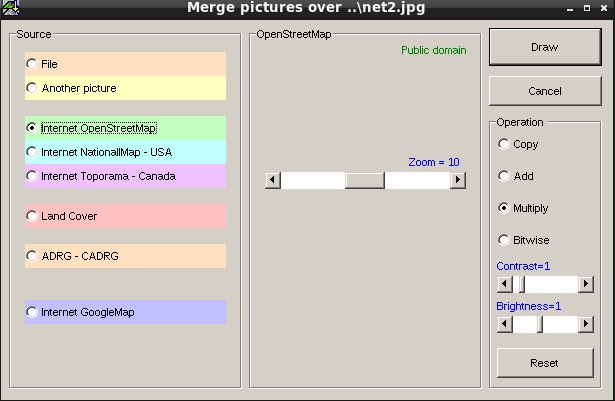
Task: Decrease brightness with left arrow
Action: pyautogui.click(x=505, y=324)
